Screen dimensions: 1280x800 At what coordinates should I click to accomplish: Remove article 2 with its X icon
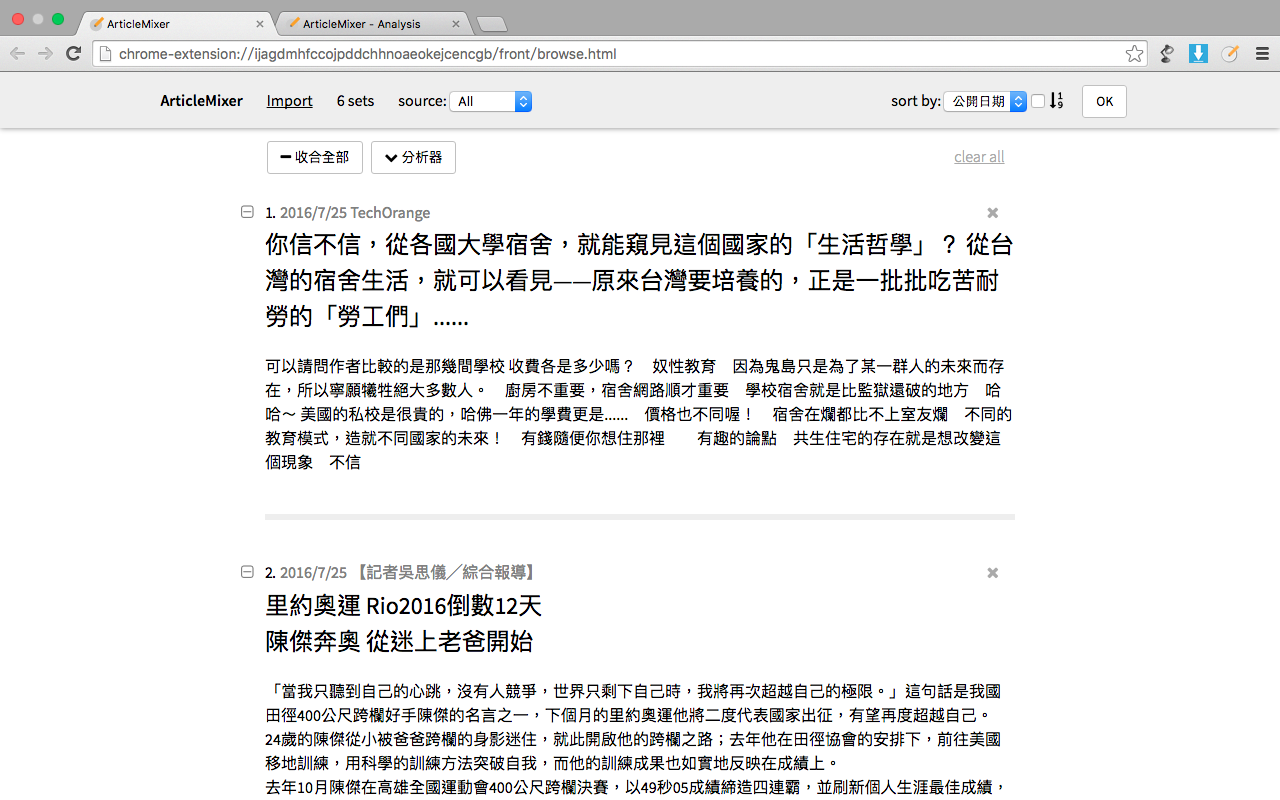click(x=993, y=573)
